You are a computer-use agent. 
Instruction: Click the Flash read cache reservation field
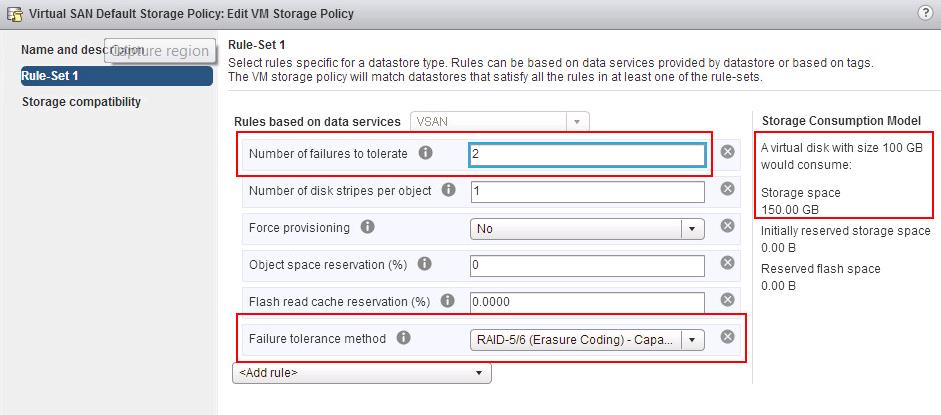pyautogui.click(x=586, y=301)
